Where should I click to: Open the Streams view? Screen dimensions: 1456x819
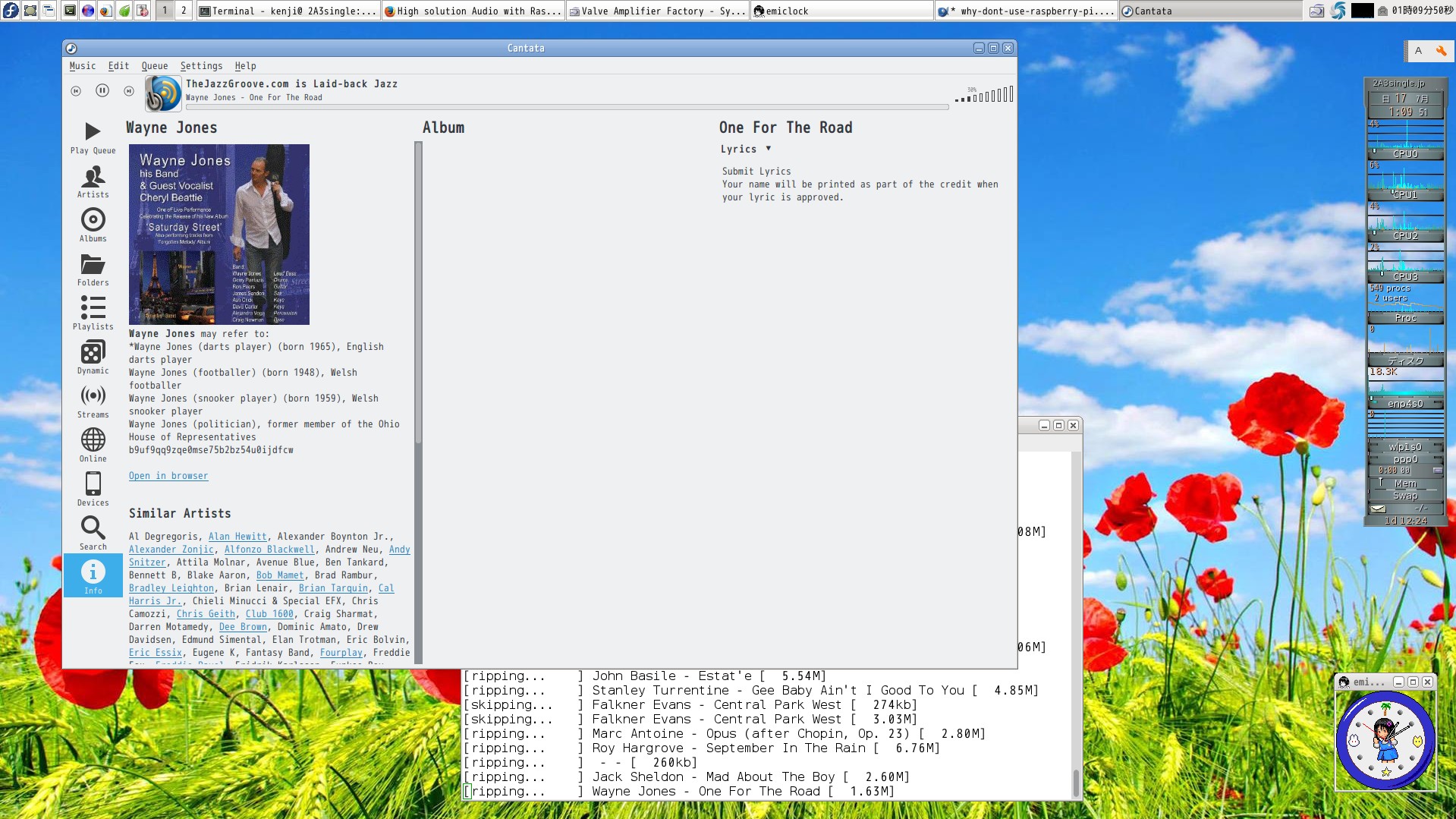click(93, 402)
